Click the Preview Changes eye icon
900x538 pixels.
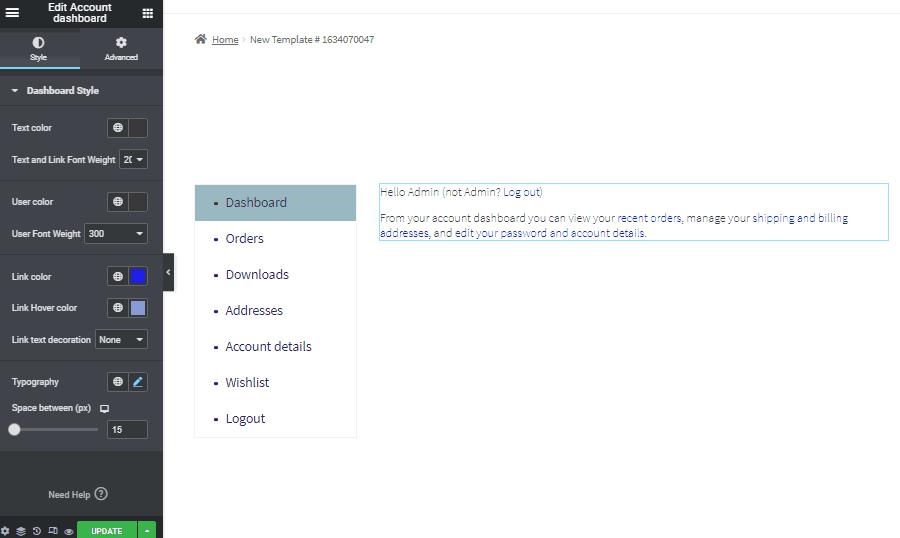pyautogui.click(x=69, y=532)
